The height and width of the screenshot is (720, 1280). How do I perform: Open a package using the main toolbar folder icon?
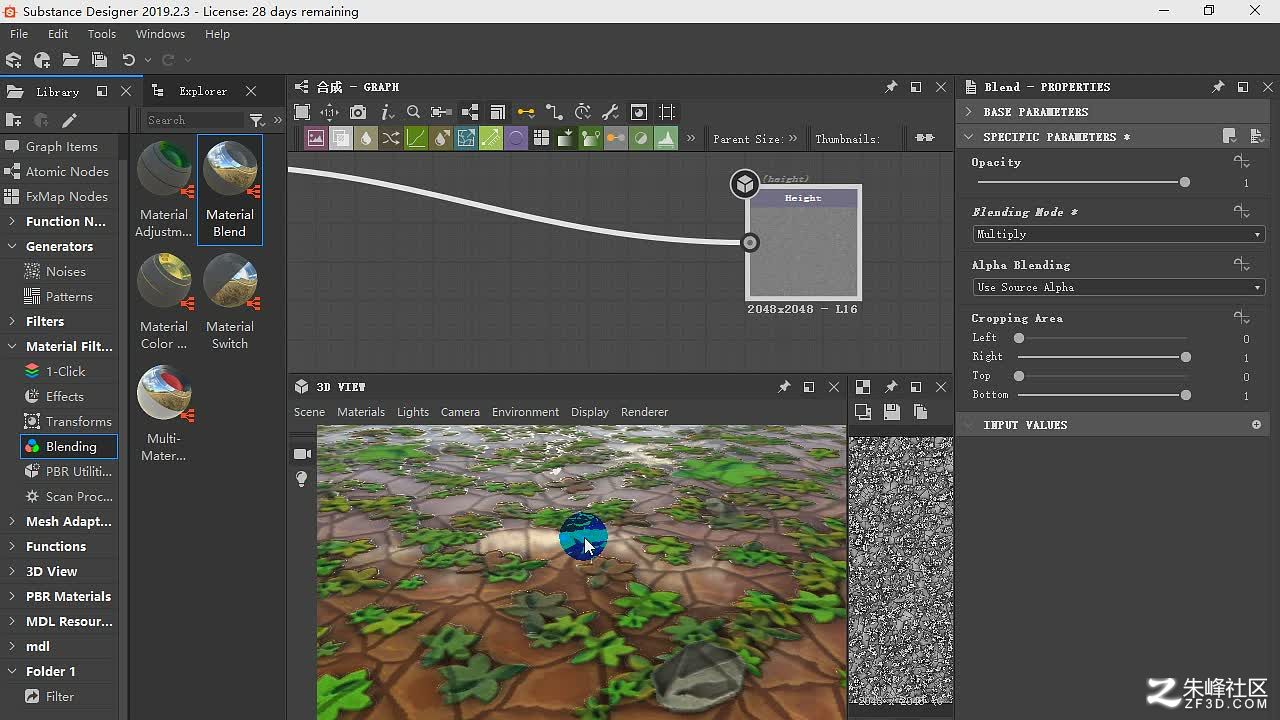(x=70, y=60)
